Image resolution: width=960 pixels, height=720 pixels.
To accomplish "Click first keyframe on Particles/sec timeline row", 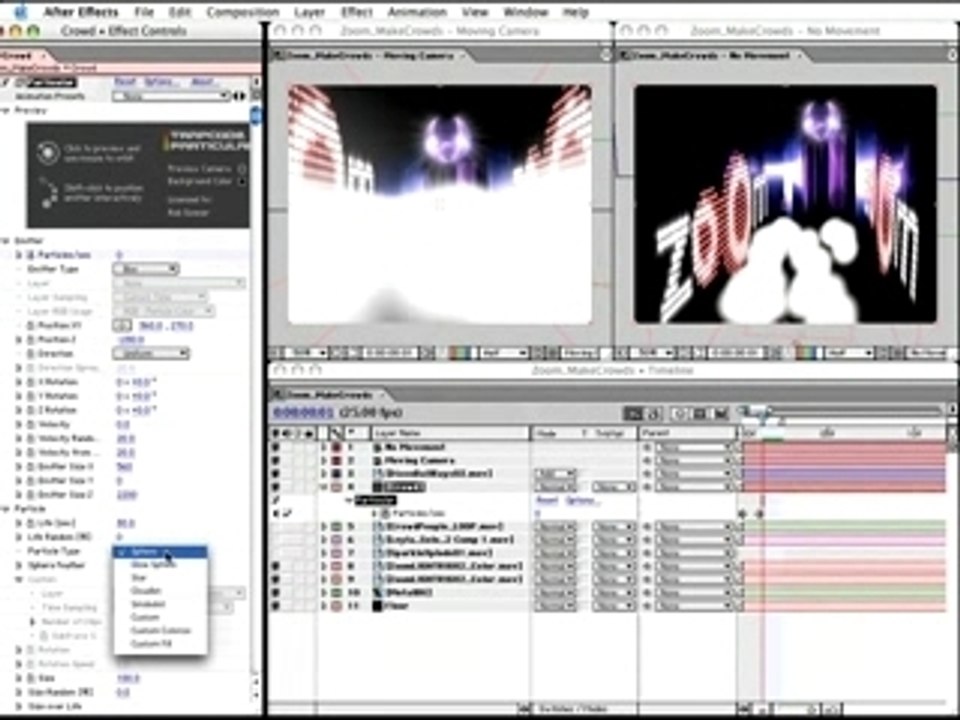I will [743, 514].
